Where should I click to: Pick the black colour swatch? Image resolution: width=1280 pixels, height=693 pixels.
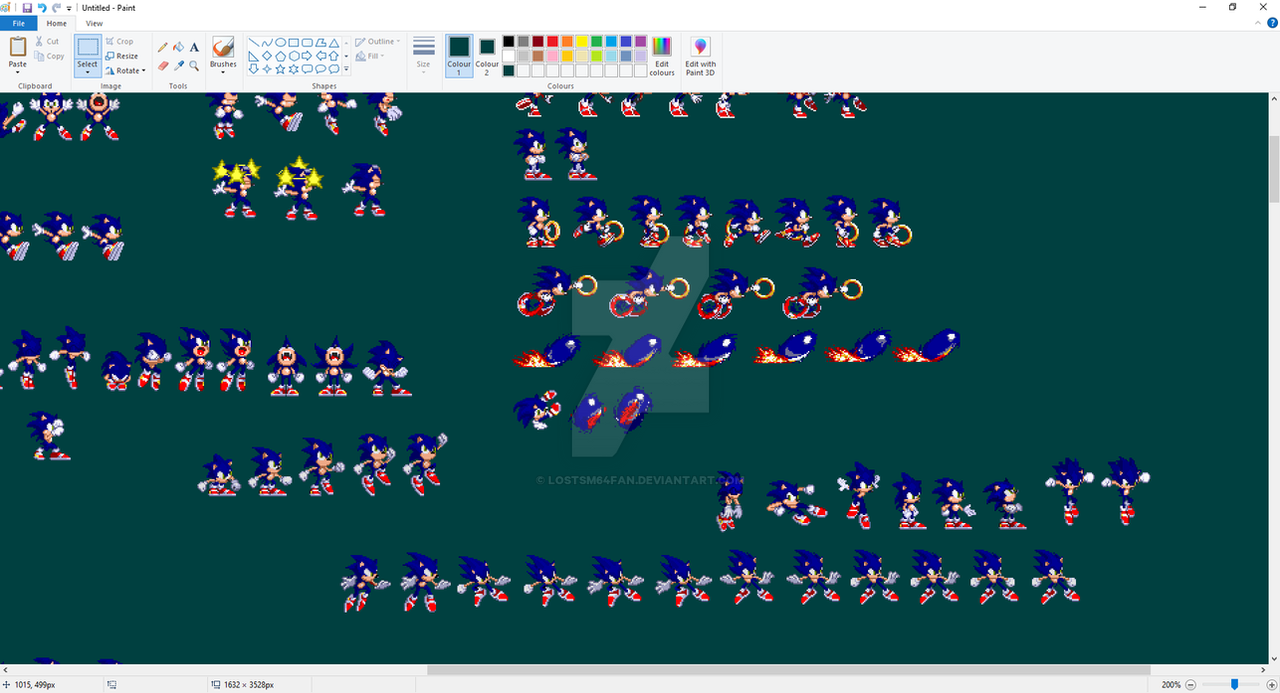point(509,42)
